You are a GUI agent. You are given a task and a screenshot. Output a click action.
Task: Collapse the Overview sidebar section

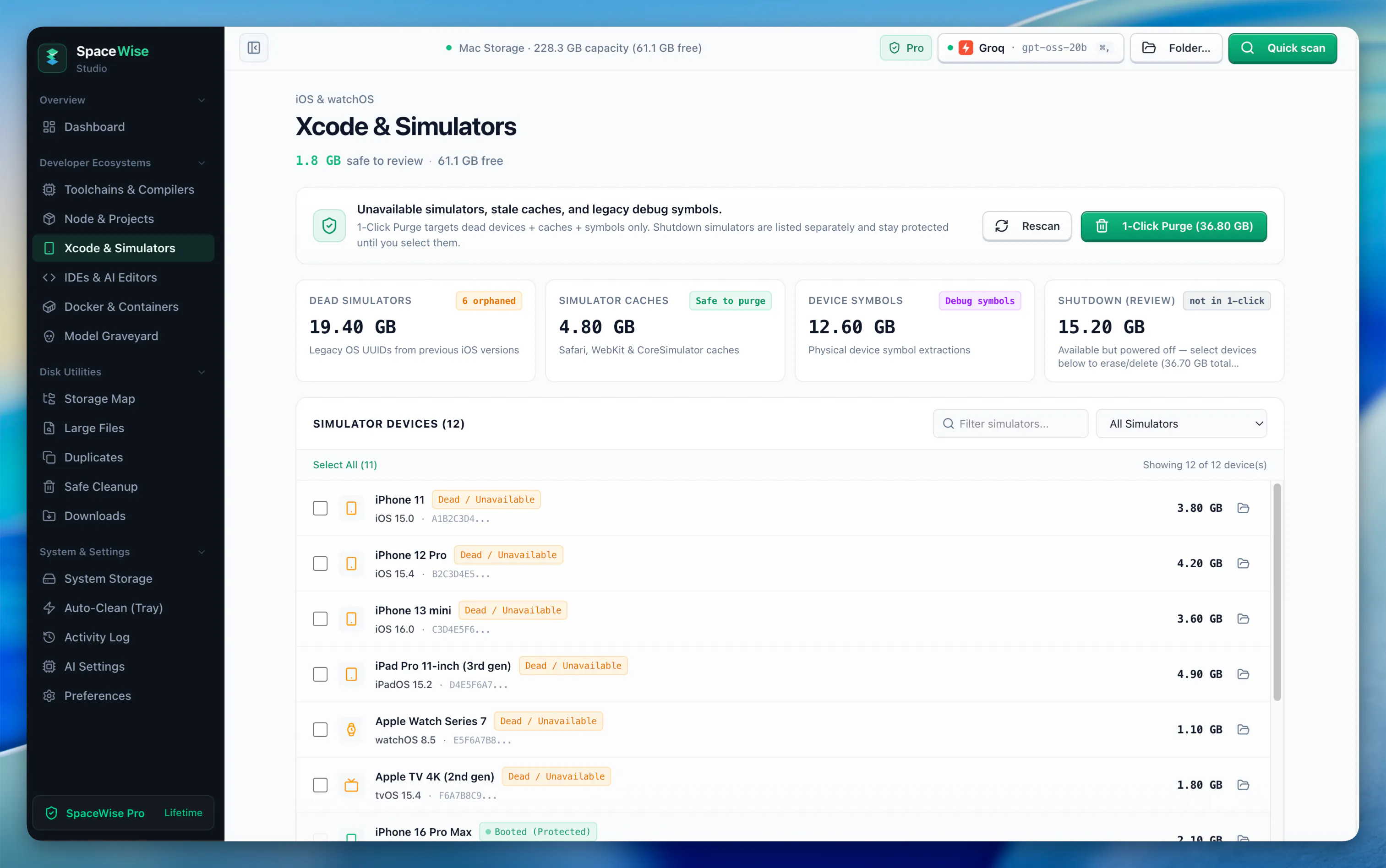[123, 100]
